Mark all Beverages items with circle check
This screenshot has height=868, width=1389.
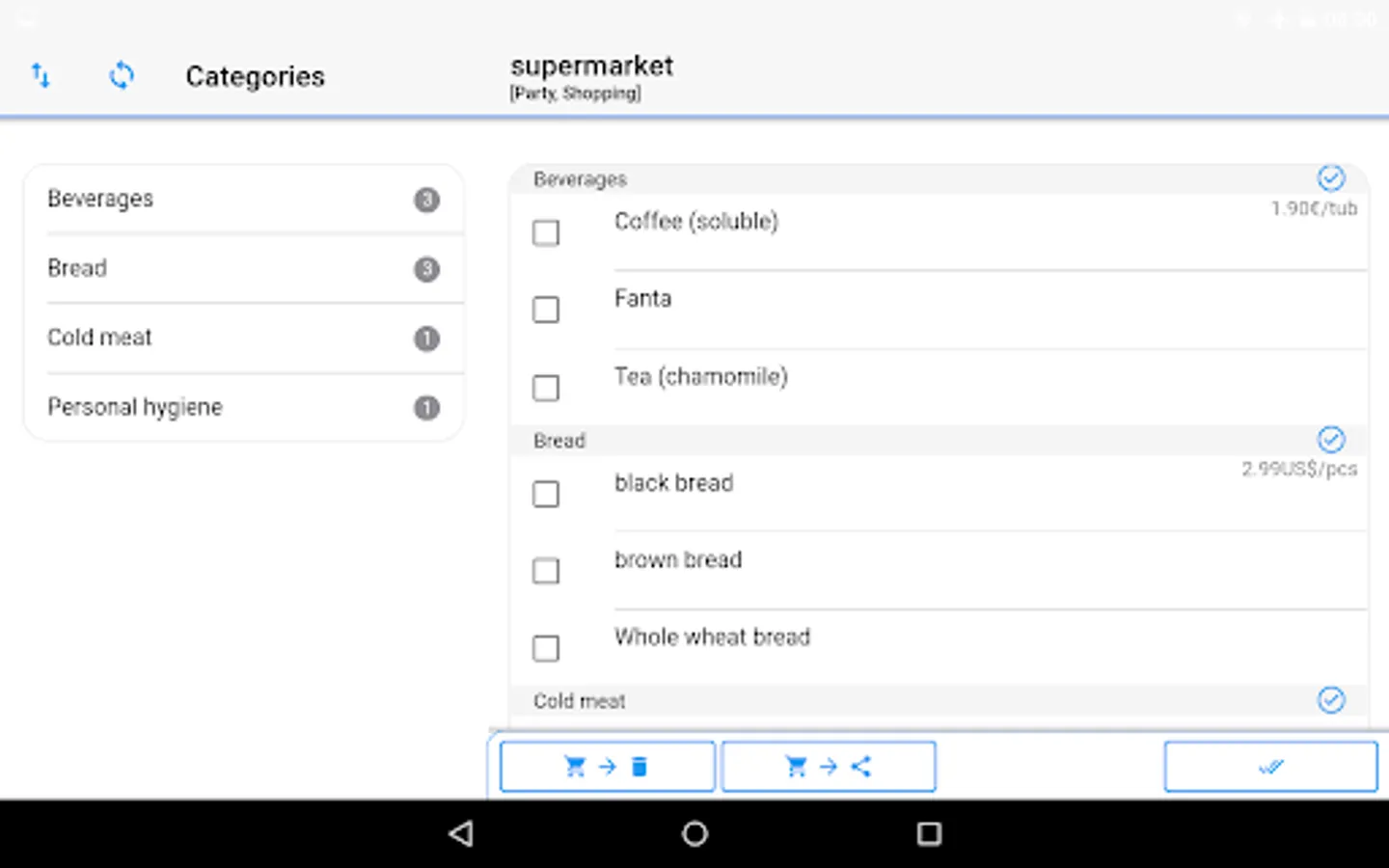[1331, 178]
